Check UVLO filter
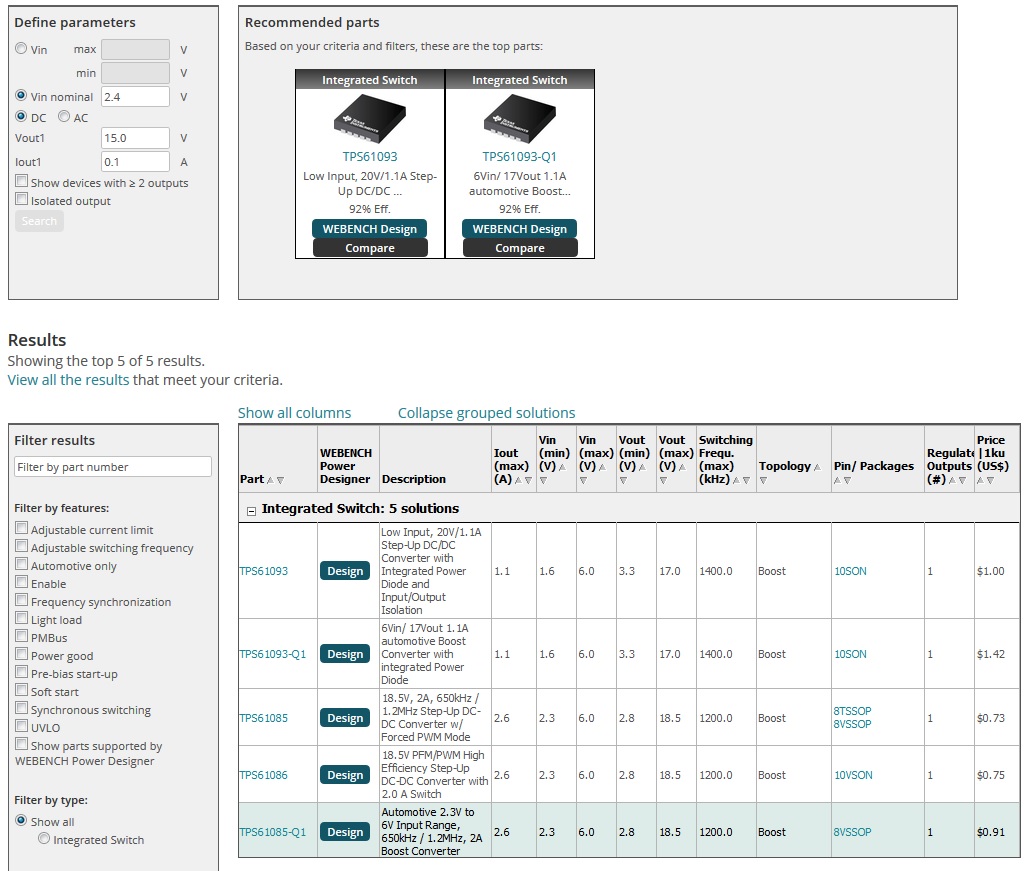1033x871 pixels. click(22, 726)
